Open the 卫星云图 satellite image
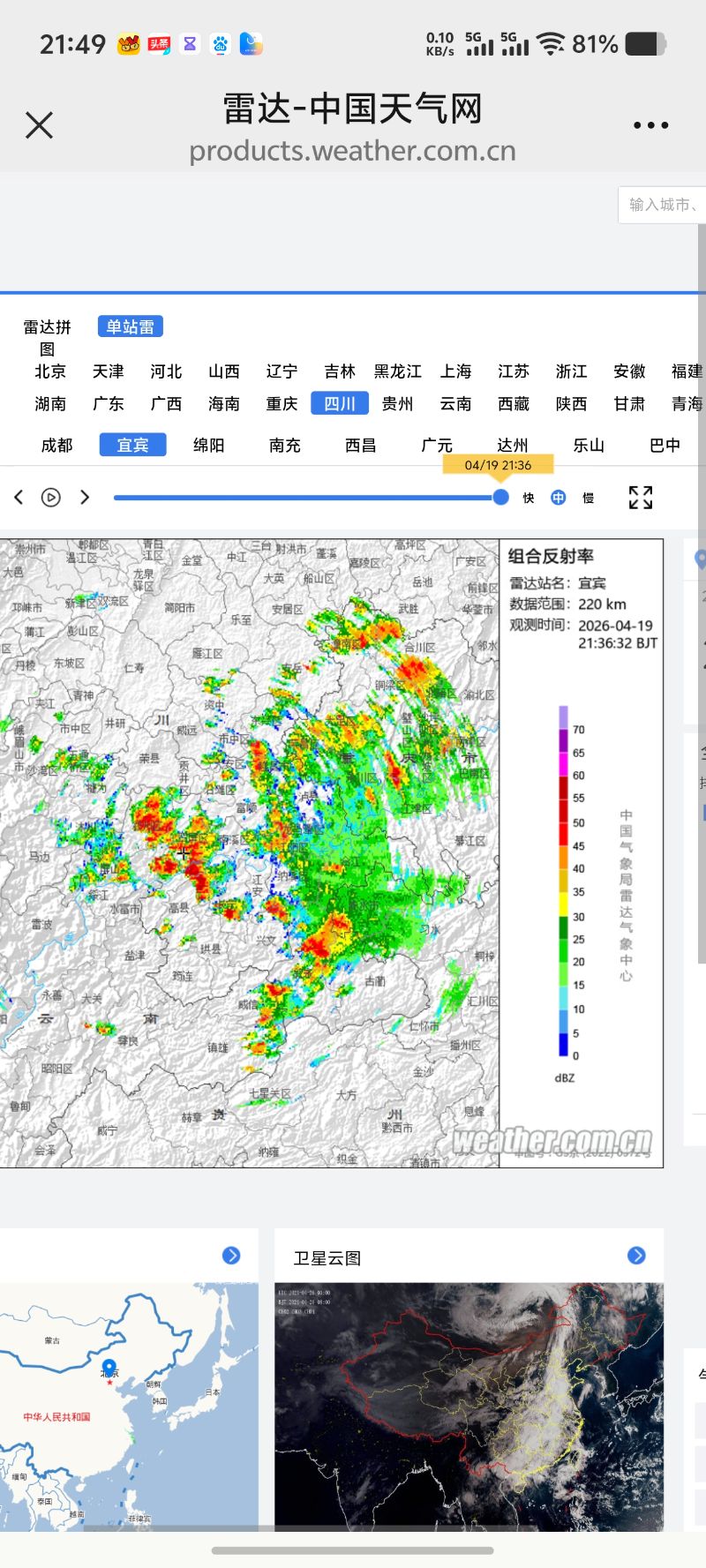706x1568 pixels. coord(469,1407)
